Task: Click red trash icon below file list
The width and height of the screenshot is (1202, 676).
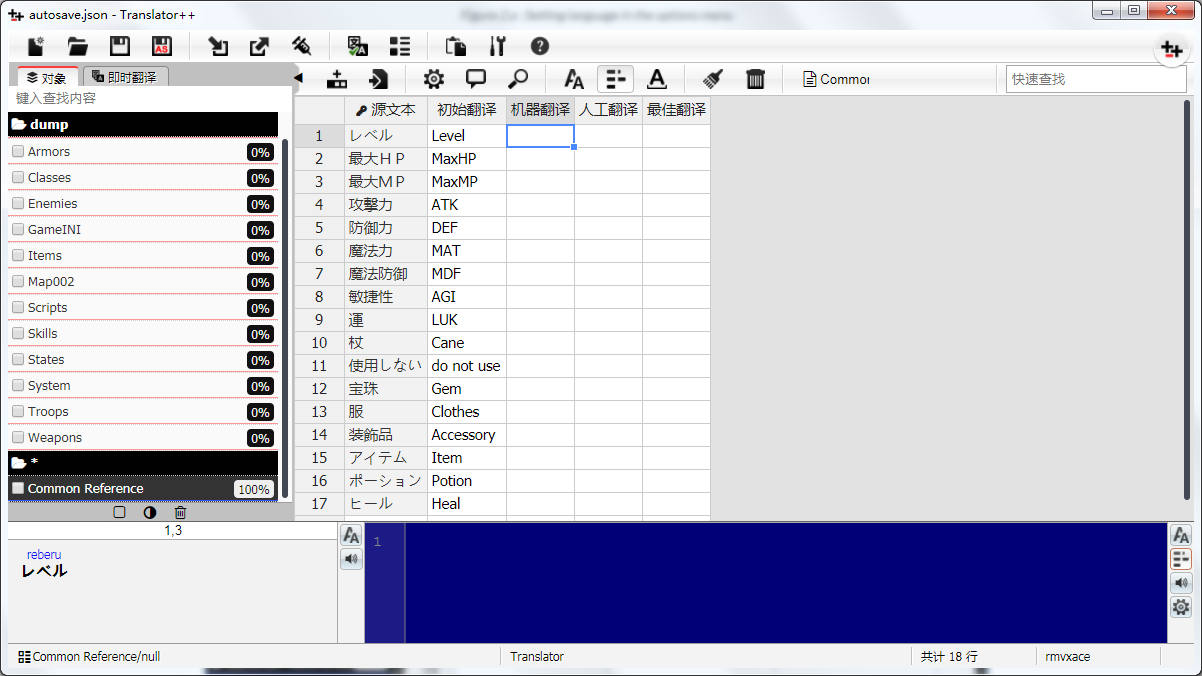Action: (x=180, y=512)
